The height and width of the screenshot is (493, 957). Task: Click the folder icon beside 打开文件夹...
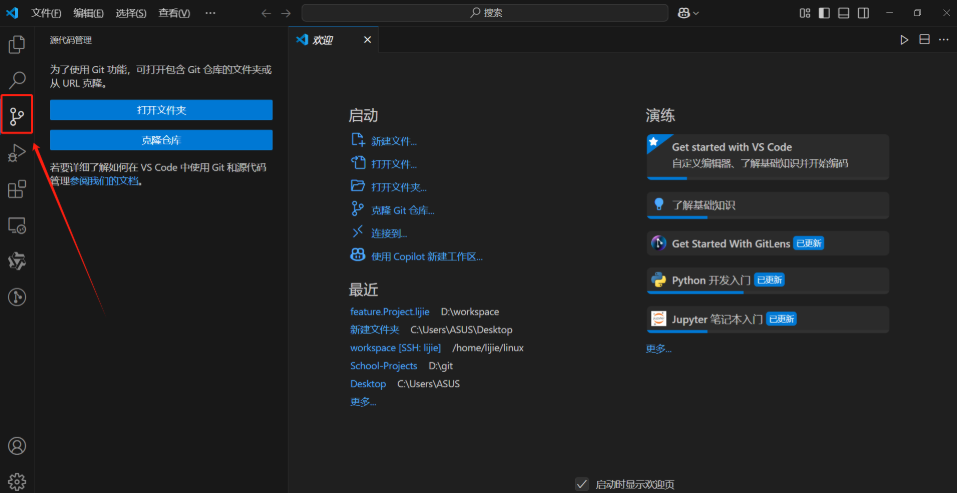[358, 185]
